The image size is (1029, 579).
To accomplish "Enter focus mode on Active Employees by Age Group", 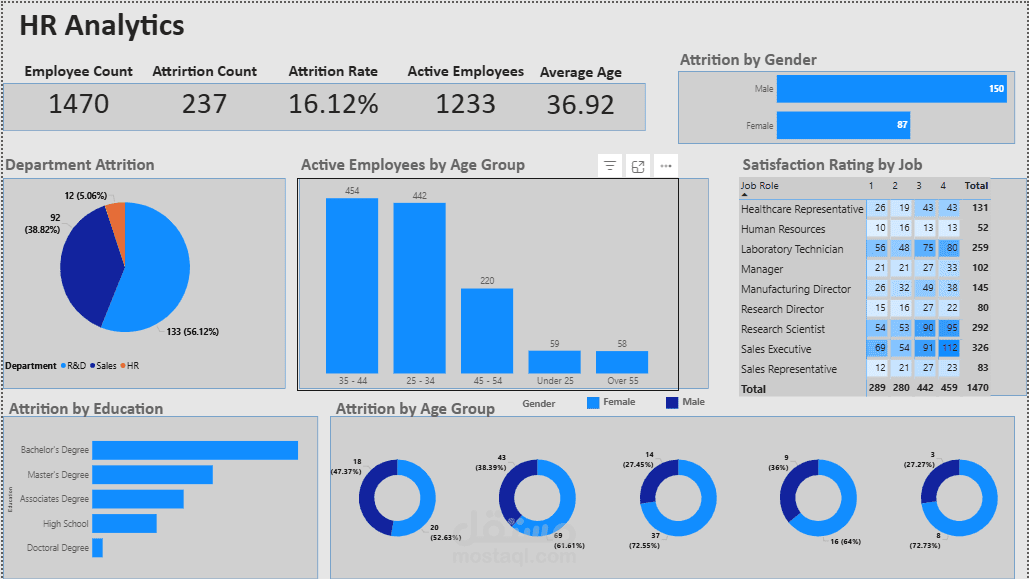I will [x=637, y=165].
